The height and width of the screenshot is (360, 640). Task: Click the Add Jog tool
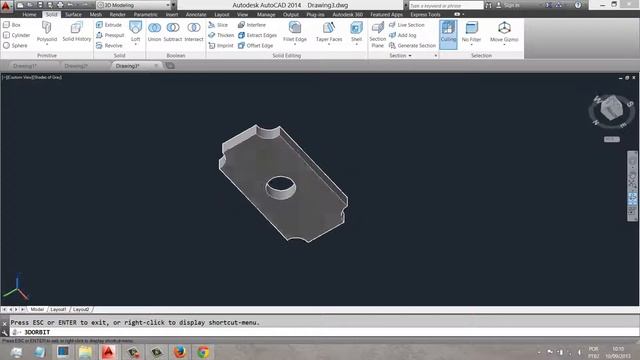[403, 35]
